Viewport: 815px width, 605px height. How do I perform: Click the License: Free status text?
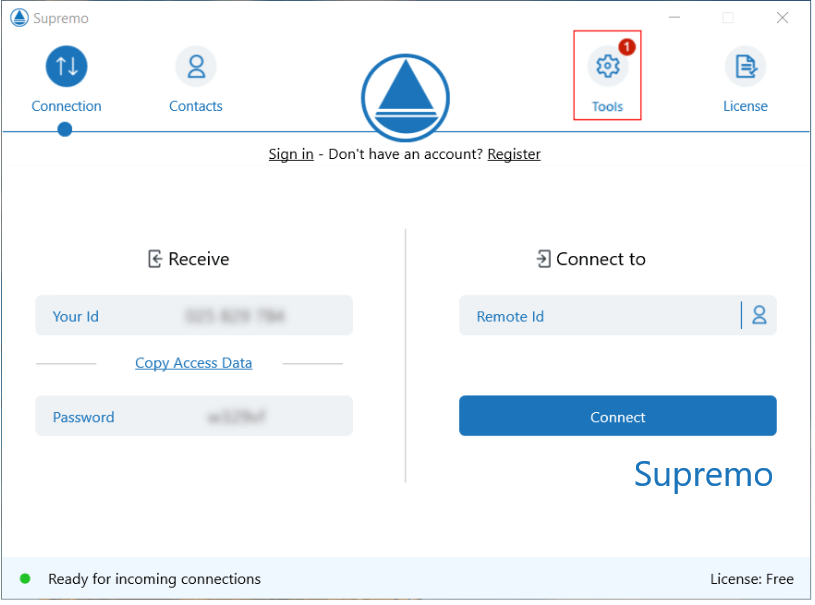coord(751,579)
